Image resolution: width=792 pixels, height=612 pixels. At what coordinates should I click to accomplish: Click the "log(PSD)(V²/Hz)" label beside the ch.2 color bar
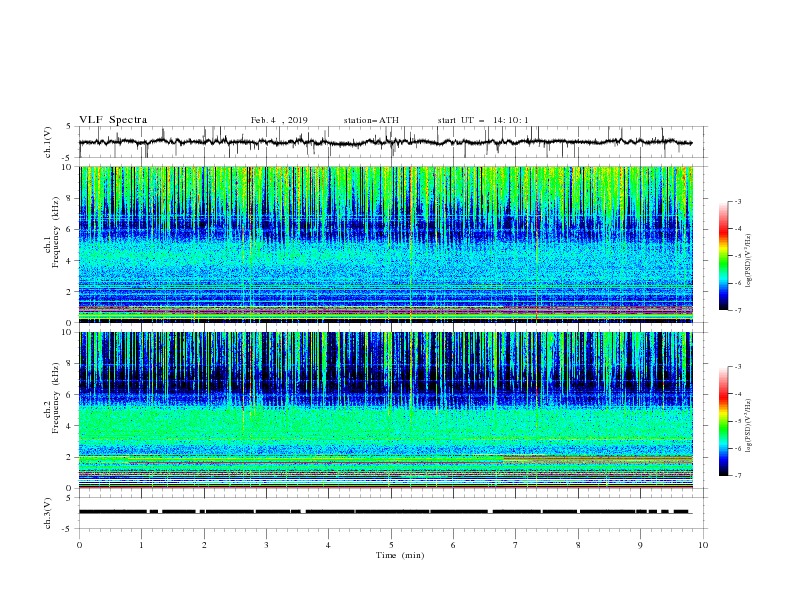[x=749, y=425]
